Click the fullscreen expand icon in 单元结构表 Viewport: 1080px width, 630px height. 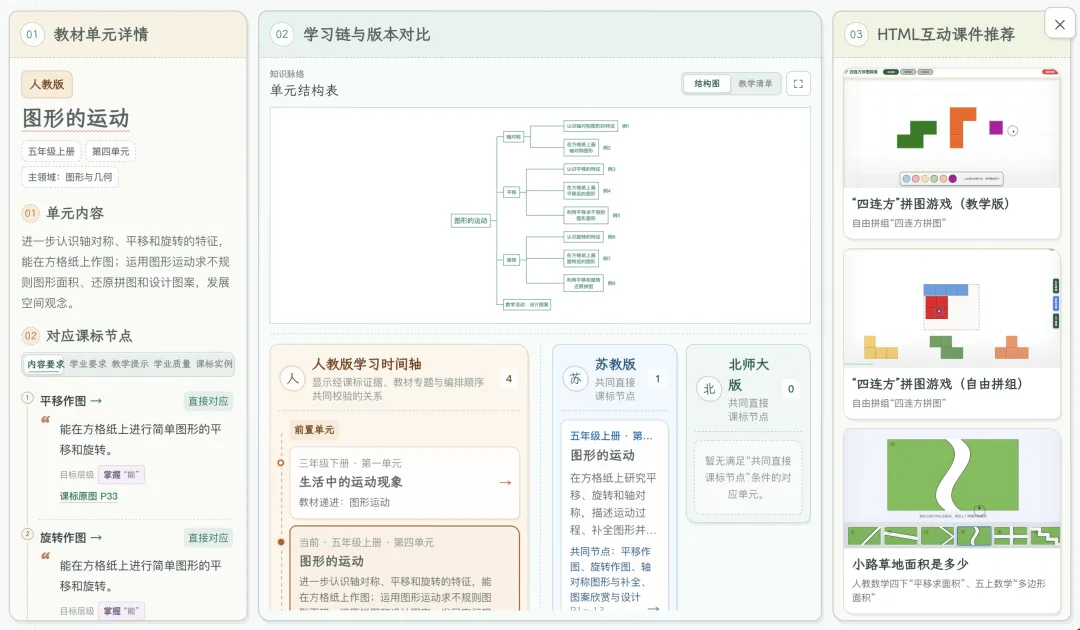click(x=798, y=83)
